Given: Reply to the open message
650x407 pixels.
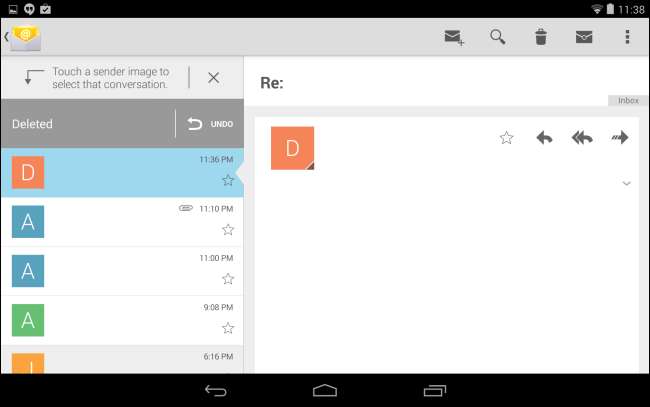Looking at the screenshot, I should [x=544, y=138].
